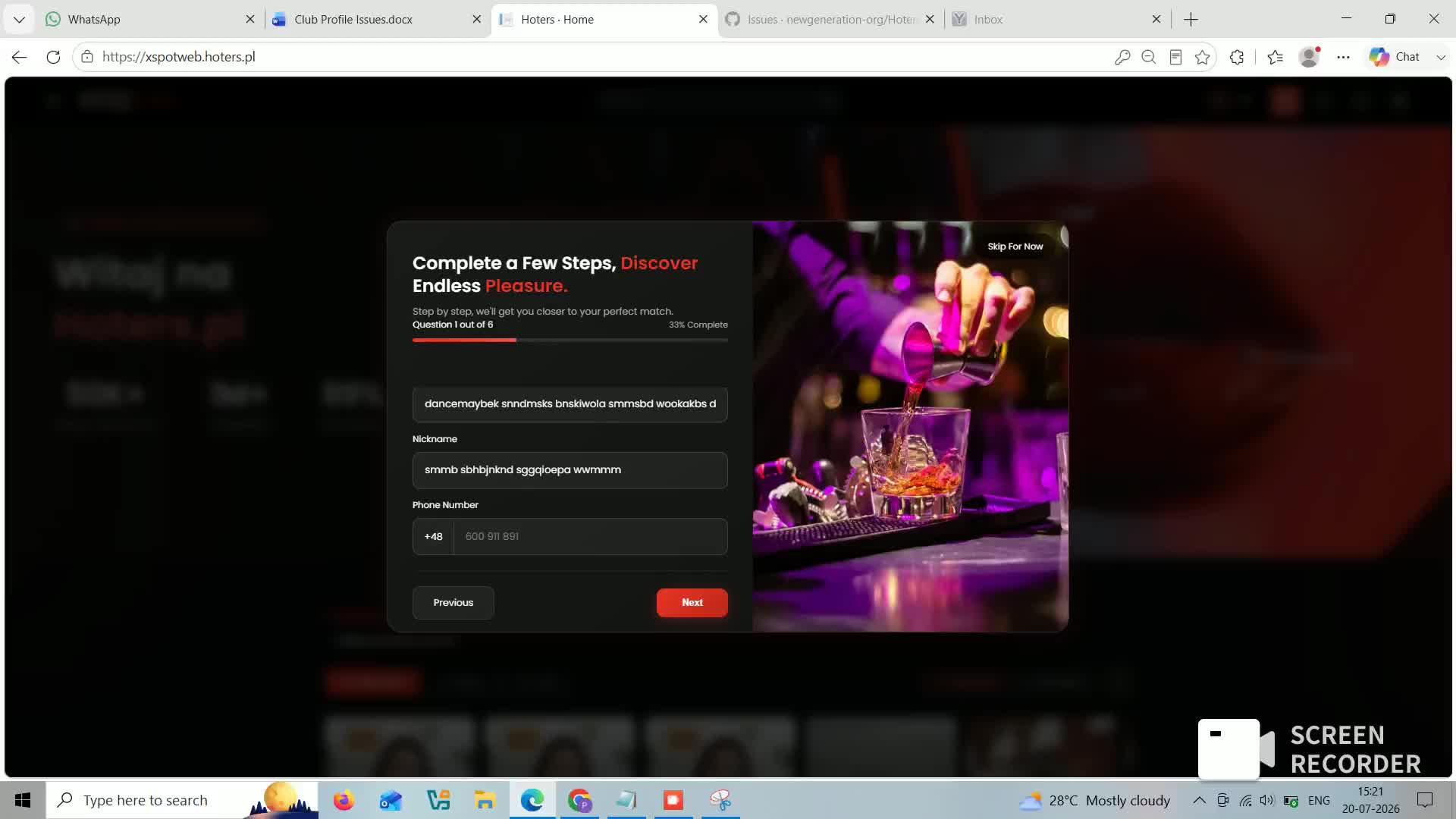This screenshot has height=819, width=1456.
Task: Open the browser profile avatar
Action: tap(1309, 57)
